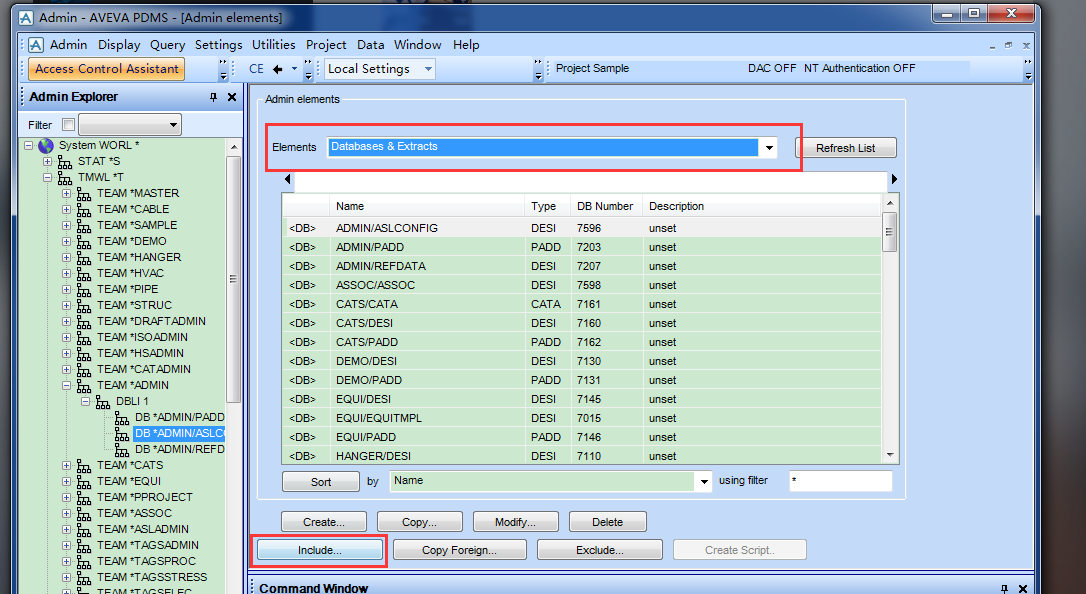Click the Include... button

319,550
